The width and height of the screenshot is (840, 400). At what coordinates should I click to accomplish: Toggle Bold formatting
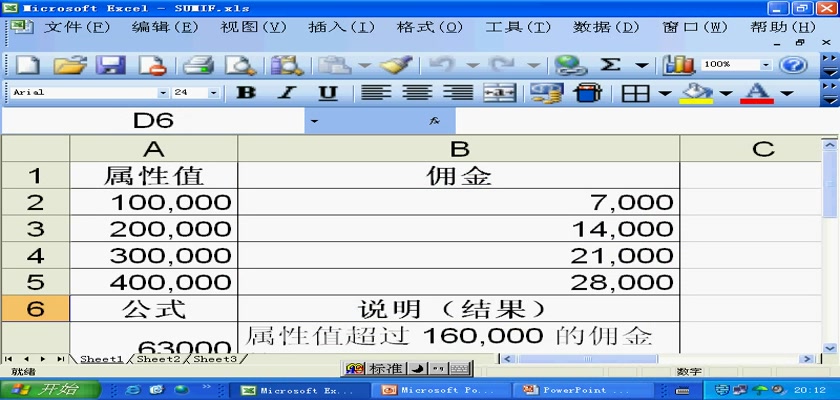245,93
